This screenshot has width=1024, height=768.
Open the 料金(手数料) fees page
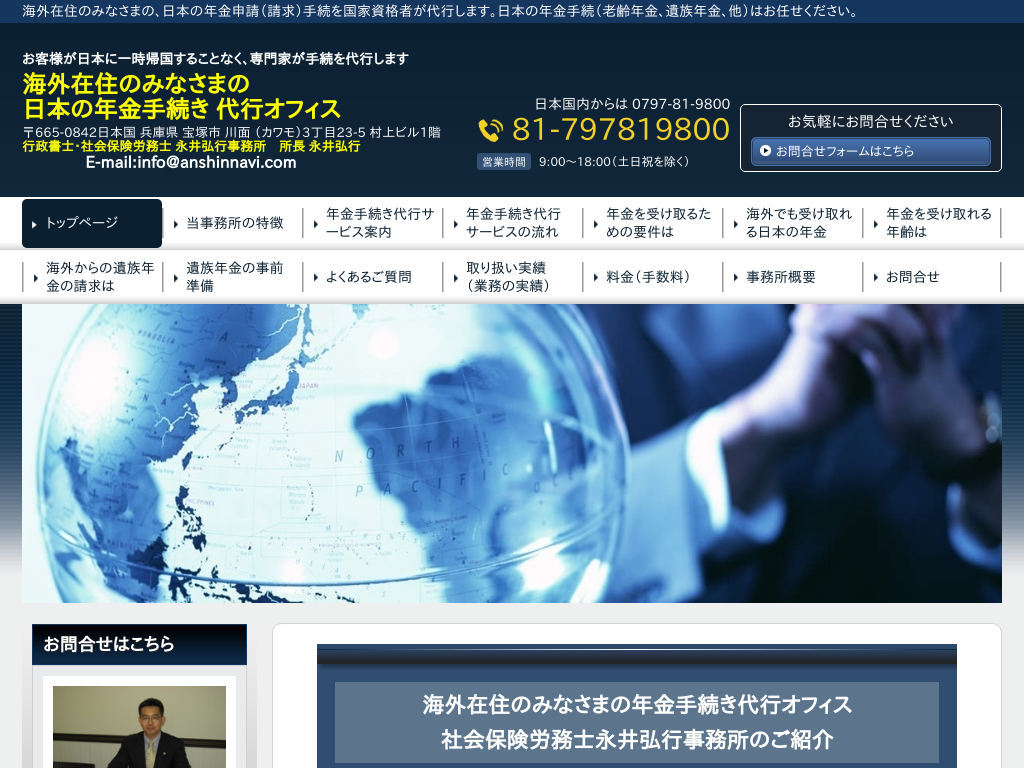tap(647, 277)
